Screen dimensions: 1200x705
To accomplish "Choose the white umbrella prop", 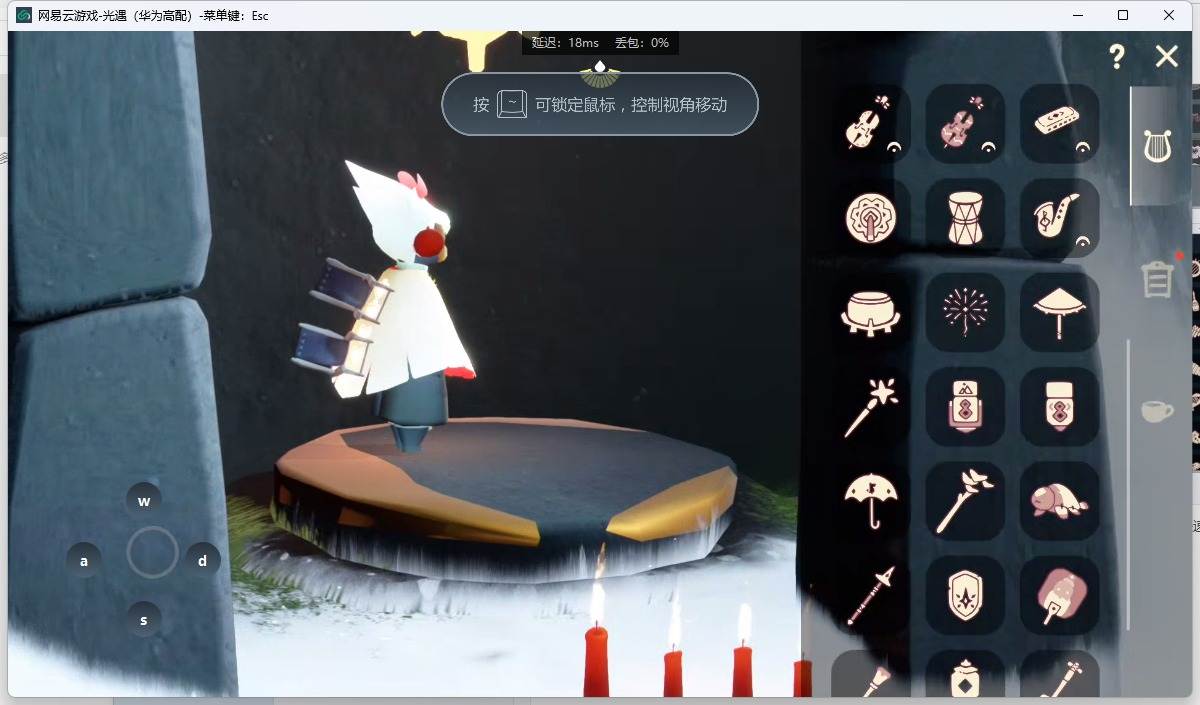I will [x=869, y=501].
